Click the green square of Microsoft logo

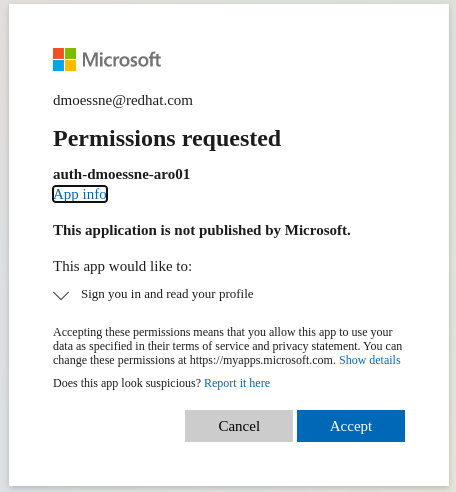pyautogui.click(x=70, y=53)
